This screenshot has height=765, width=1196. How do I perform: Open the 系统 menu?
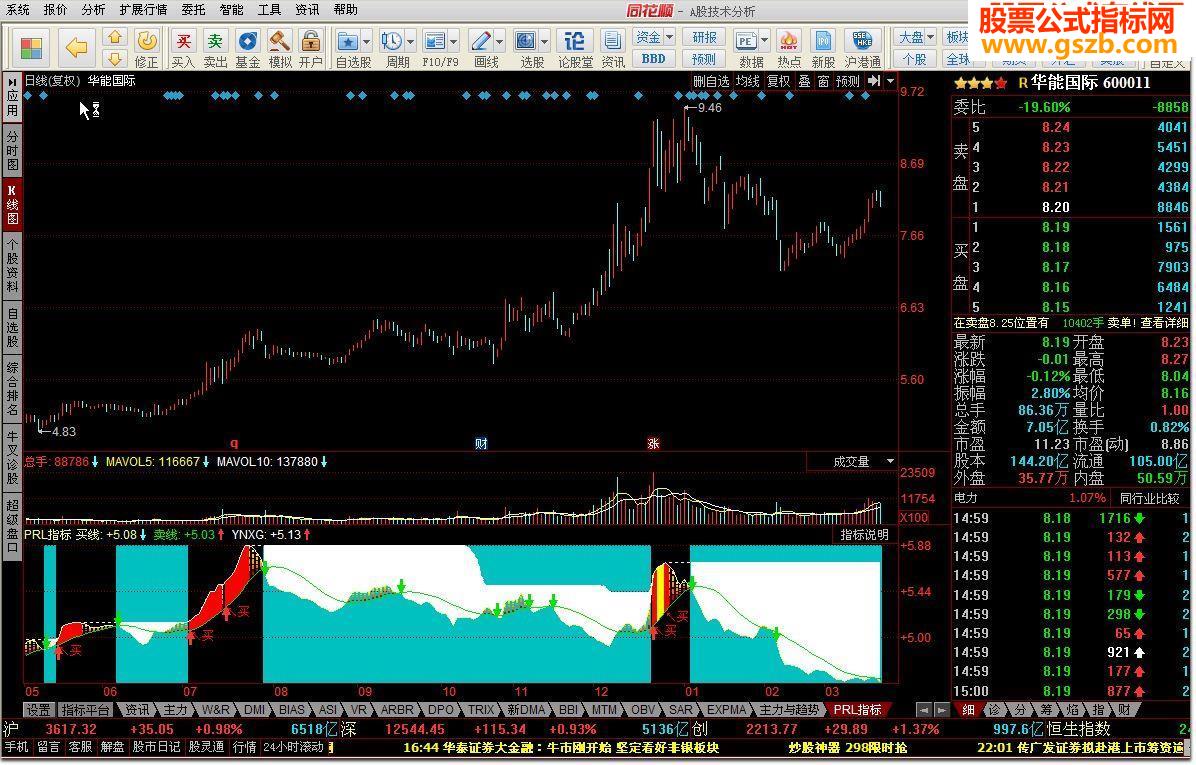(18, 10)
